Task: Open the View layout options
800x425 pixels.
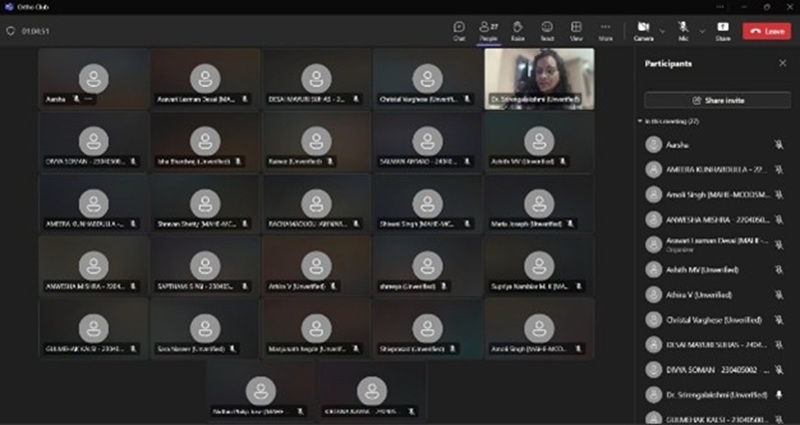Action: point(576,30)
